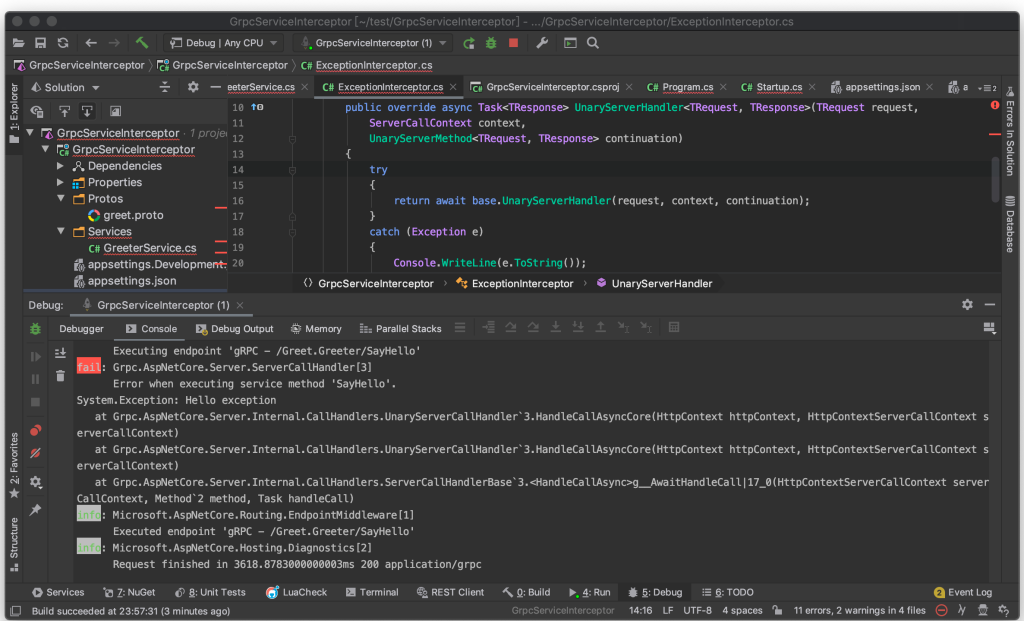Toggle the preview icon in the Solution toolbar

(x=115, y=112)
